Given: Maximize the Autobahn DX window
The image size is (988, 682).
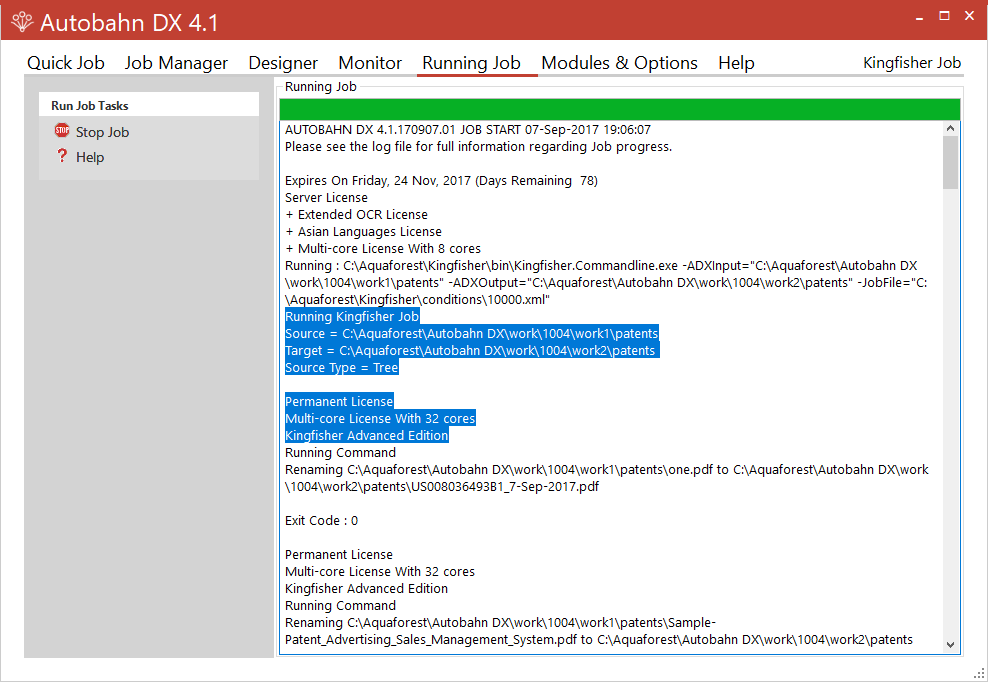Looking at the screenshot, I should pos(944,16).
